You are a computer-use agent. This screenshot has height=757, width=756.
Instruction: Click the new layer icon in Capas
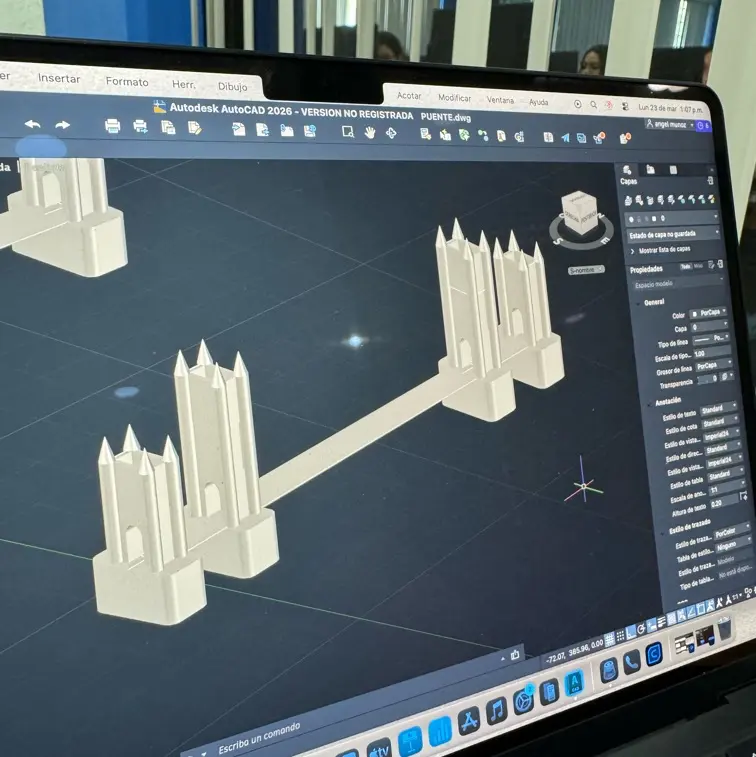tap(628, 200)
